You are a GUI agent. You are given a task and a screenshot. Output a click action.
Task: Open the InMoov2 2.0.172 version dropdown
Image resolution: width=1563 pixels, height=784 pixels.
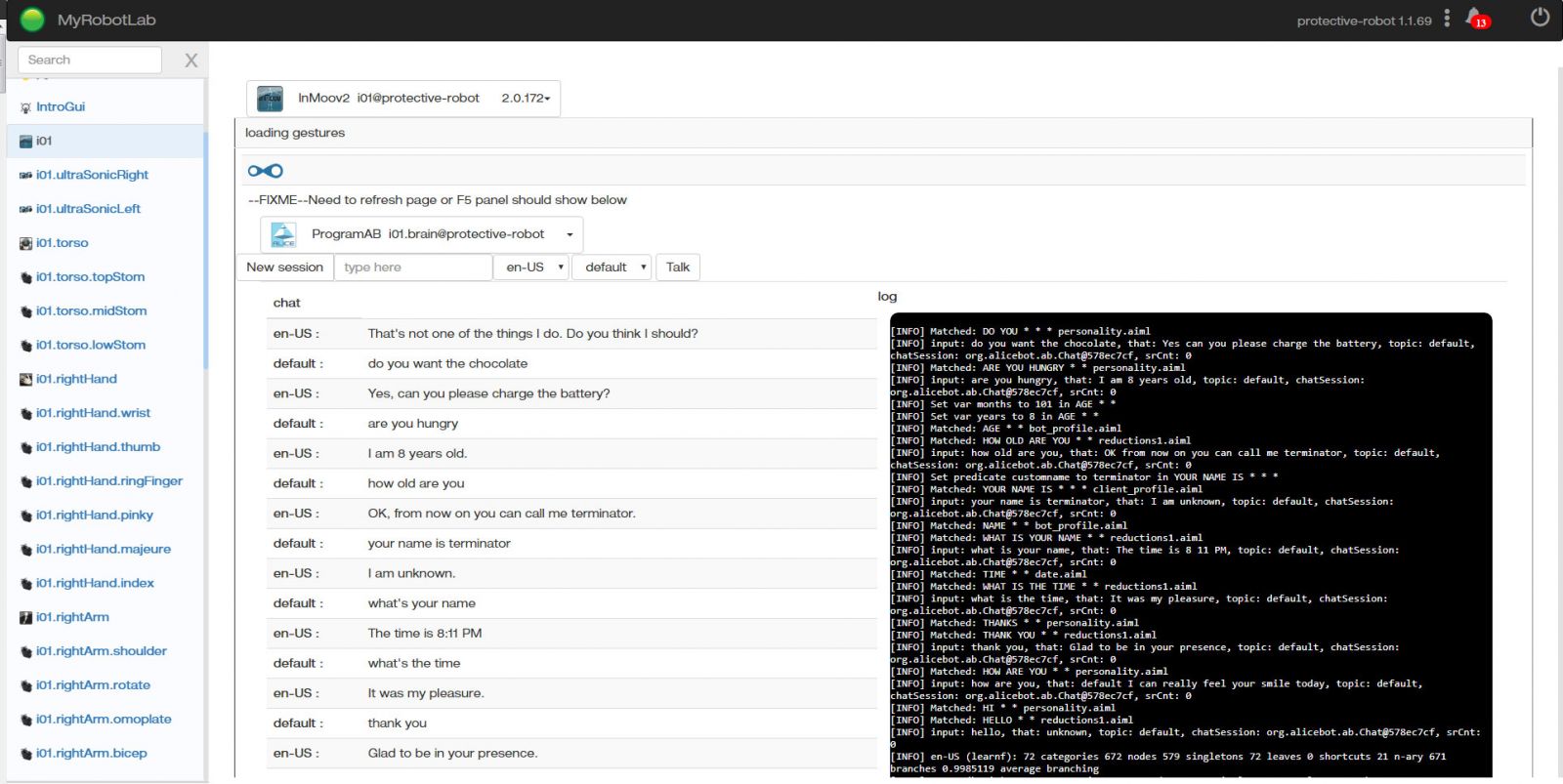coord(526,99)
